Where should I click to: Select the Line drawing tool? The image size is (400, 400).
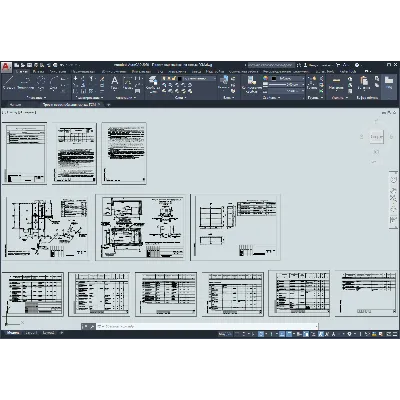(8, 83)
